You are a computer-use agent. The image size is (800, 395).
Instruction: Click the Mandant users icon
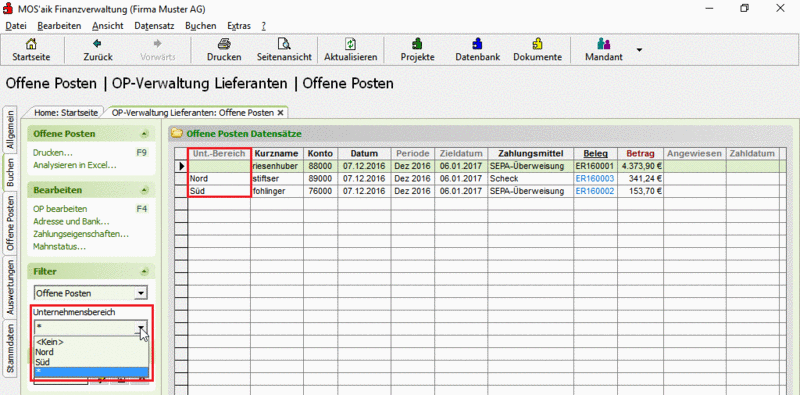pyautogui.click(x=604, y=44)
